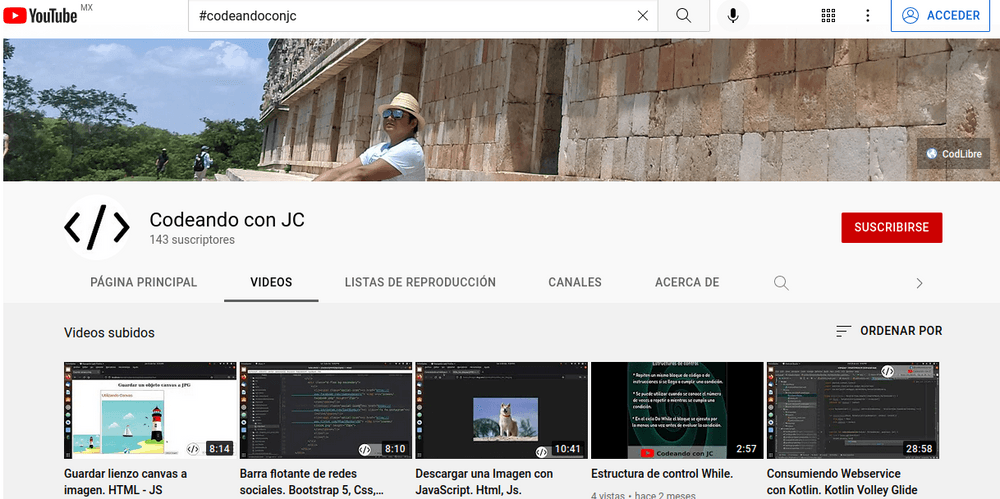
Task: Go to the CANALES tab
Action: [x=575, y=283]
